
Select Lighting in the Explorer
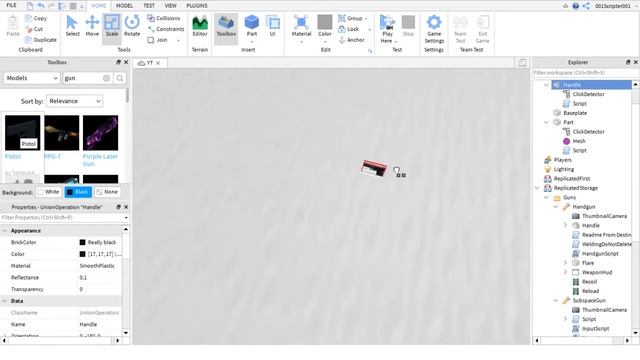[x=564, y=169]
